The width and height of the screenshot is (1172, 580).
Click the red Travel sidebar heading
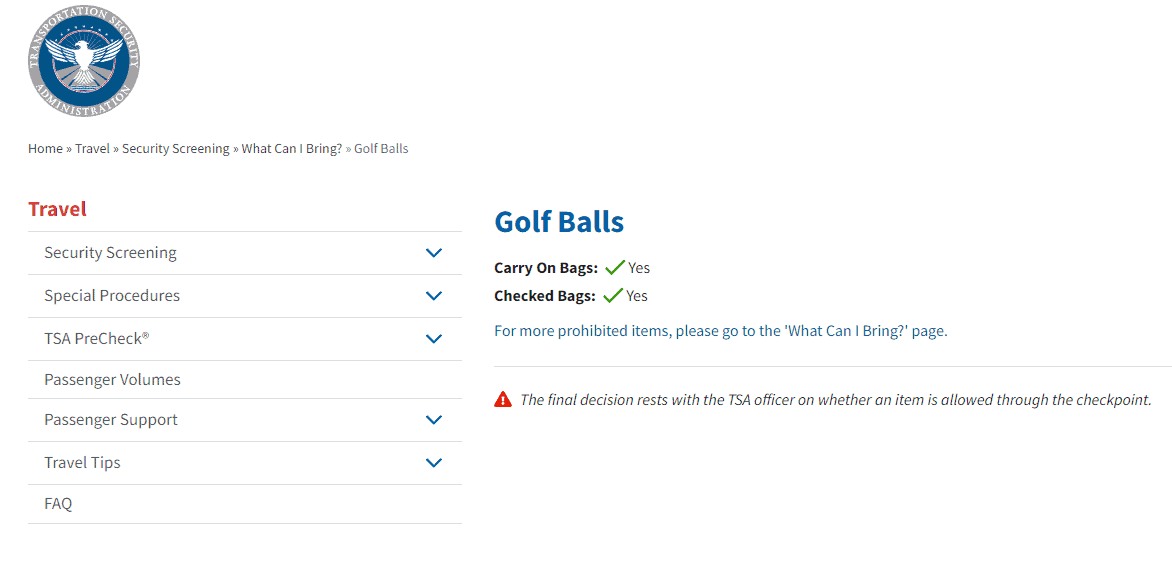point(57,209)
